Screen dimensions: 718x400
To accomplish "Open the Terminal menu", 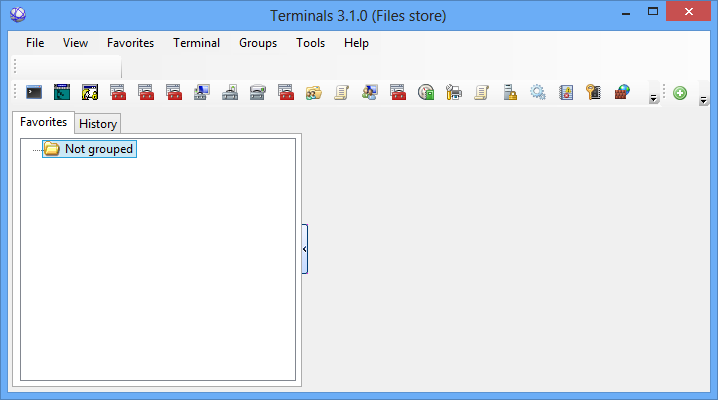I will (196, 43).
